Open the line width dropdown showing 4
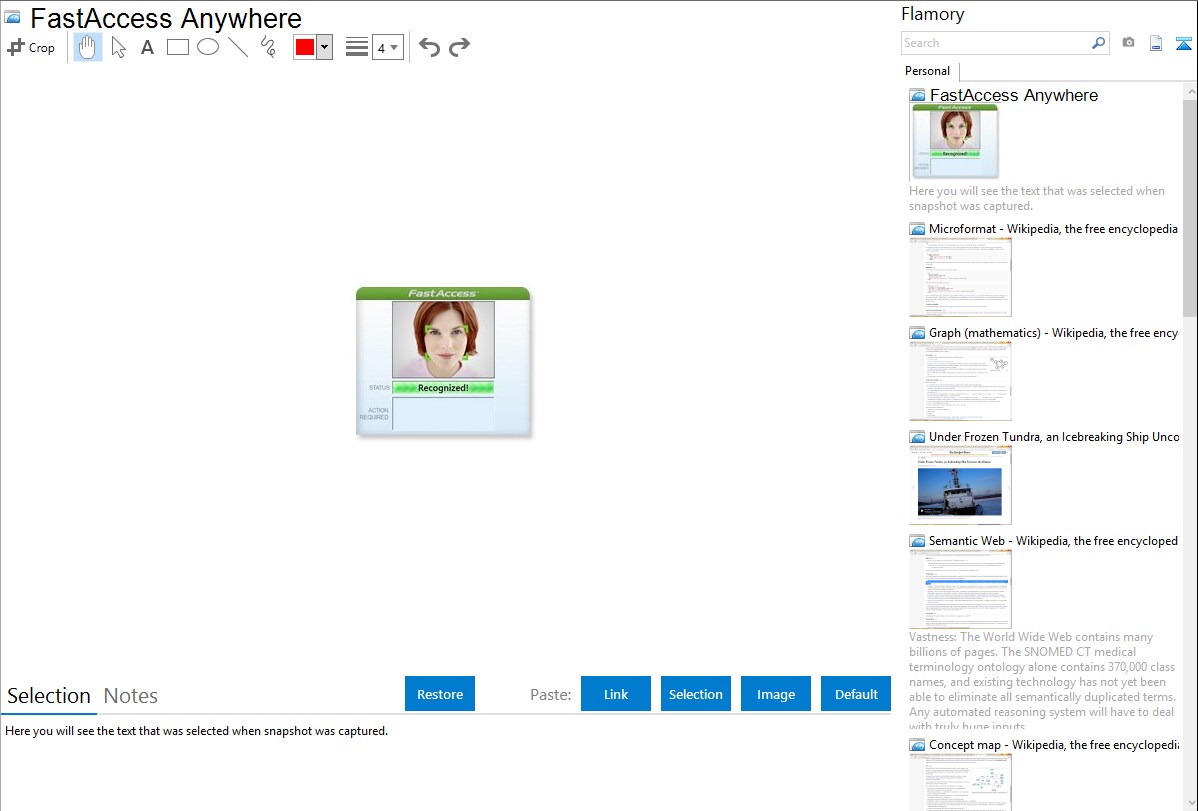This screenshot has width=1198, height=811. coord(388,47)
